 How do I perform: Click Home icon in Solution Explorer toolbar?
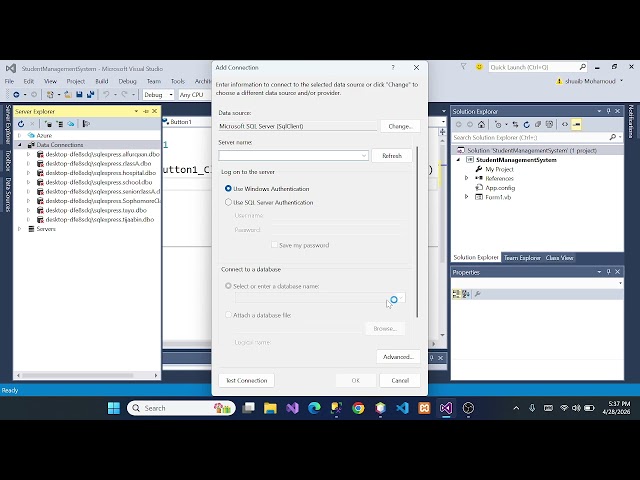tap(482, 124)
